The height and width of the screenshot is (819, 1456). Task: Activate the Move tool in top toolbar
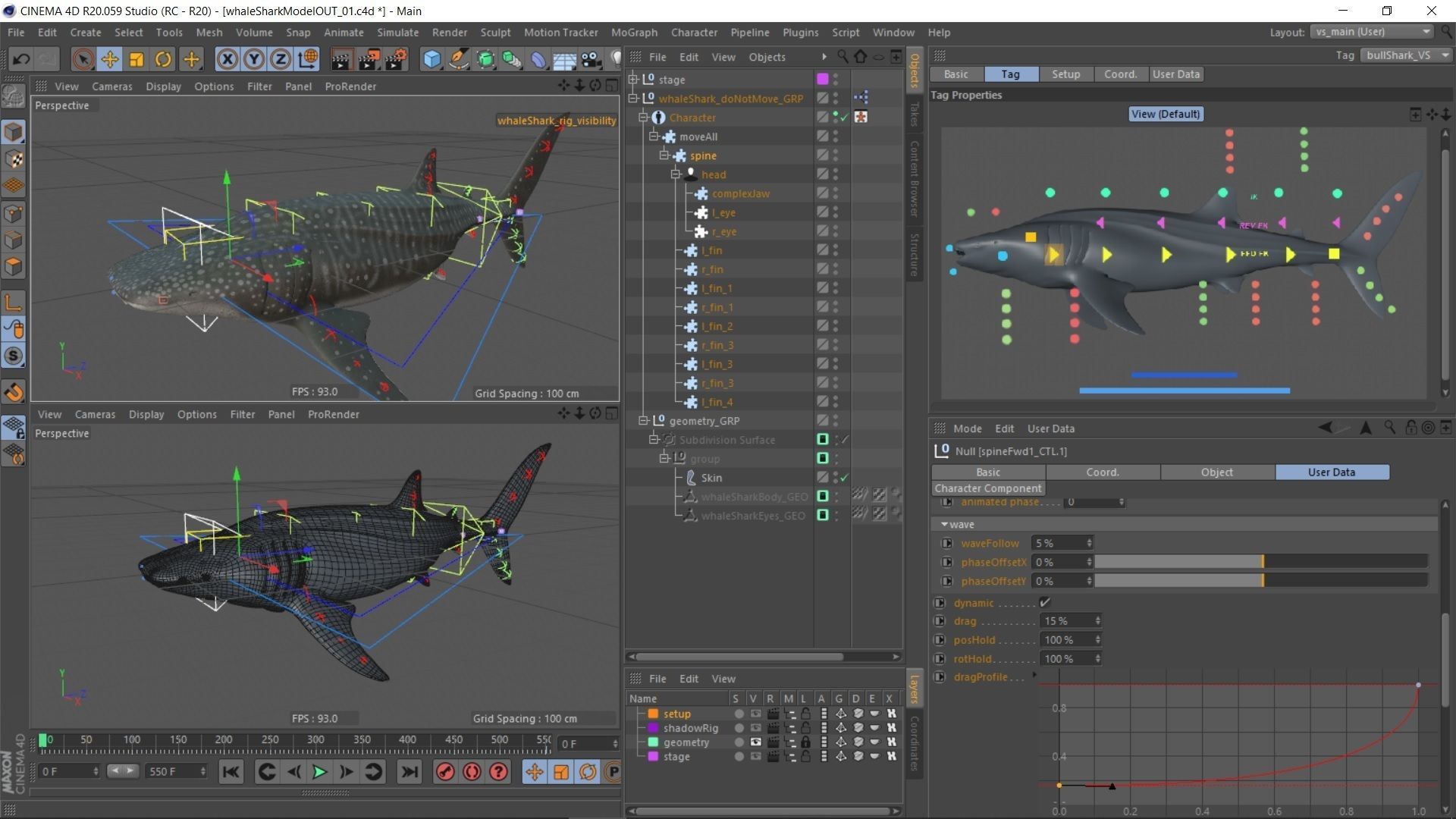click(110, 59)
